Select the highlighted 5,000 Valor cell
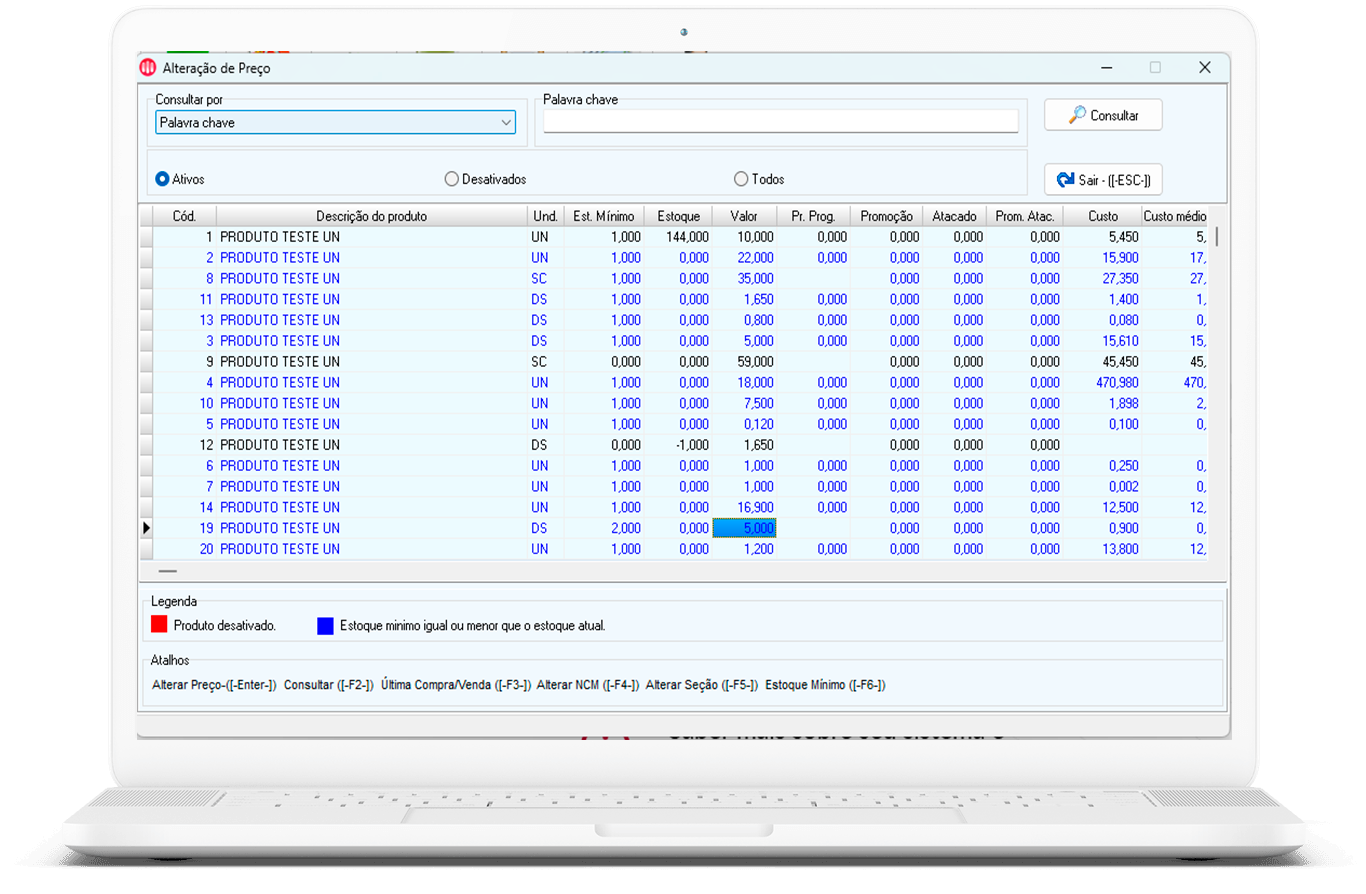 (x=744, y=527)
